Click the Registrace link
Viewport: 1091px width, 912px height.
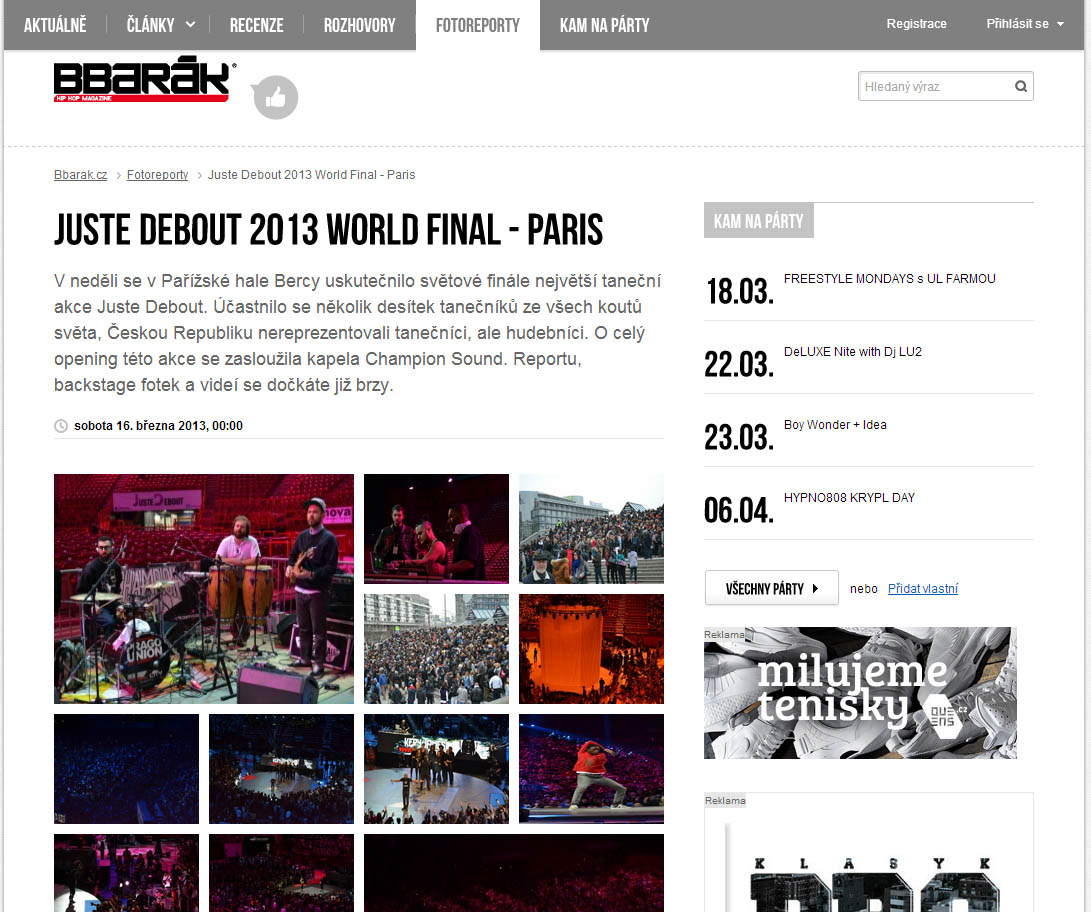tap(916, 24)
